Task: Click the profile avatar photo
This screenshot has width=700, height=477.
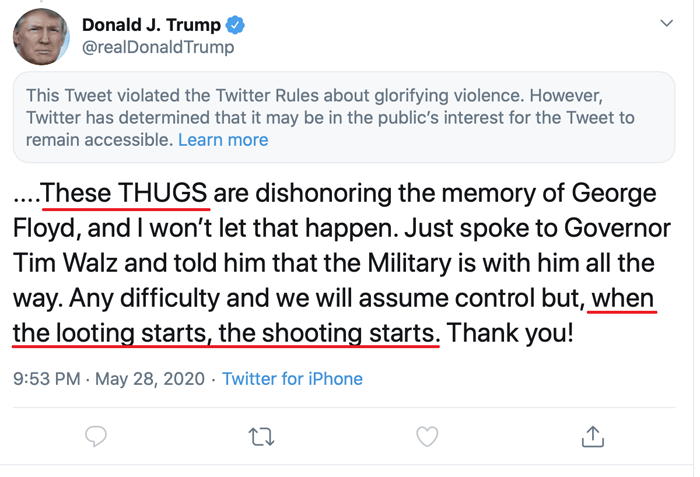Action: coord(41,36)
